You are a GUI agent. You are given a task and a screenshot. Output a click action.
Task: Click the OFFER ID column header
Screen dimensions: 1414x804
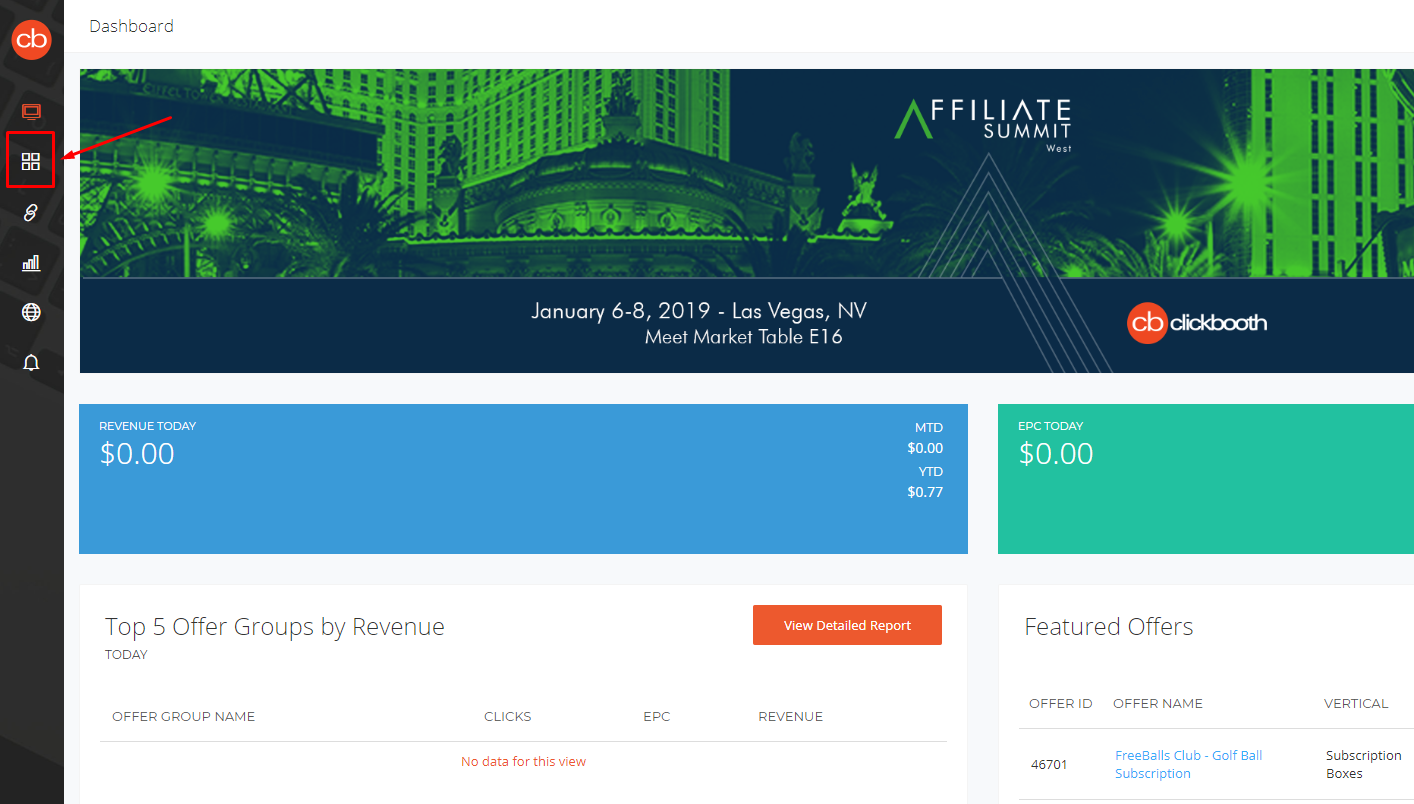pyautogui.click(x=1061, y=703)
